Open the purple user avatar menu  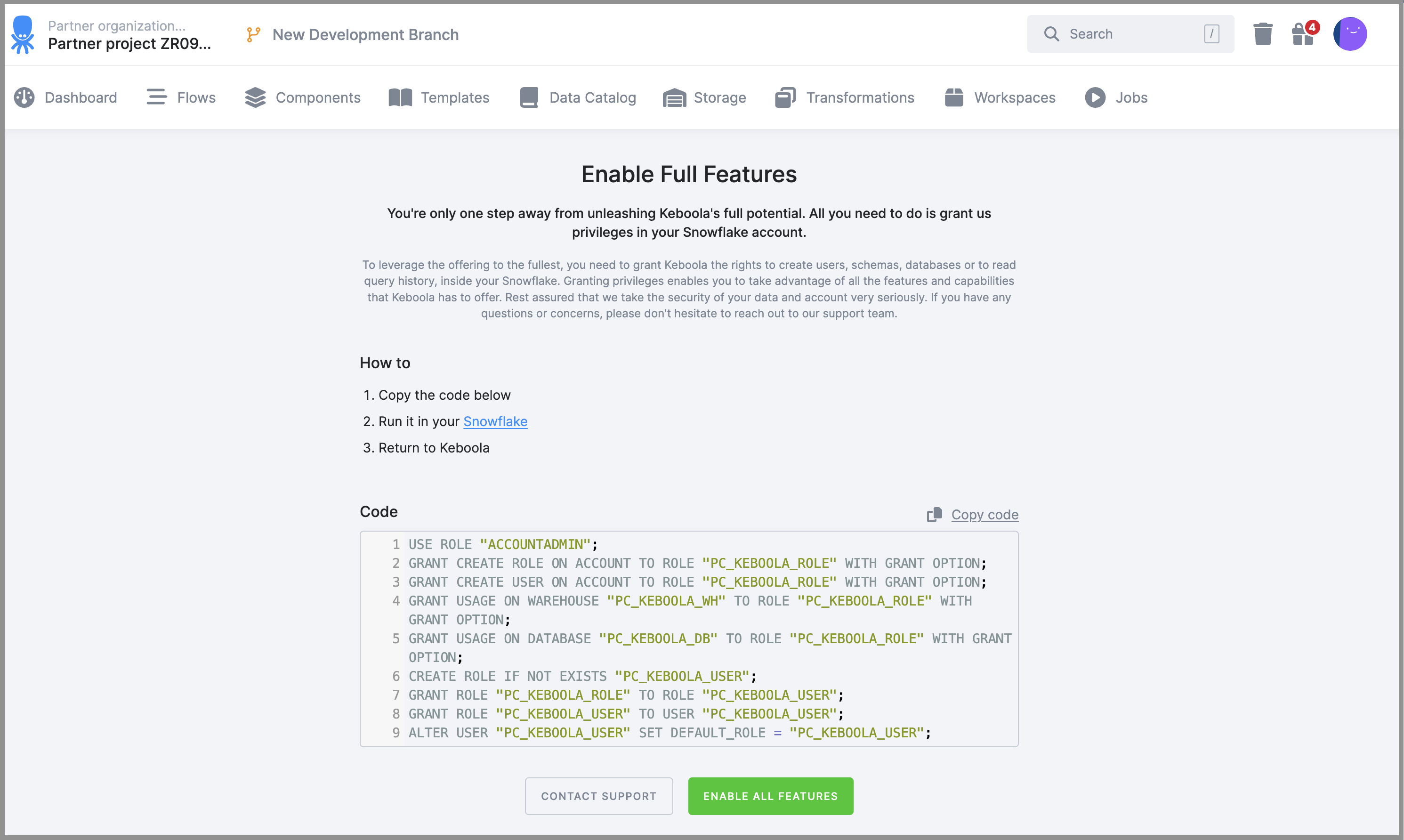coord(1350,34)
